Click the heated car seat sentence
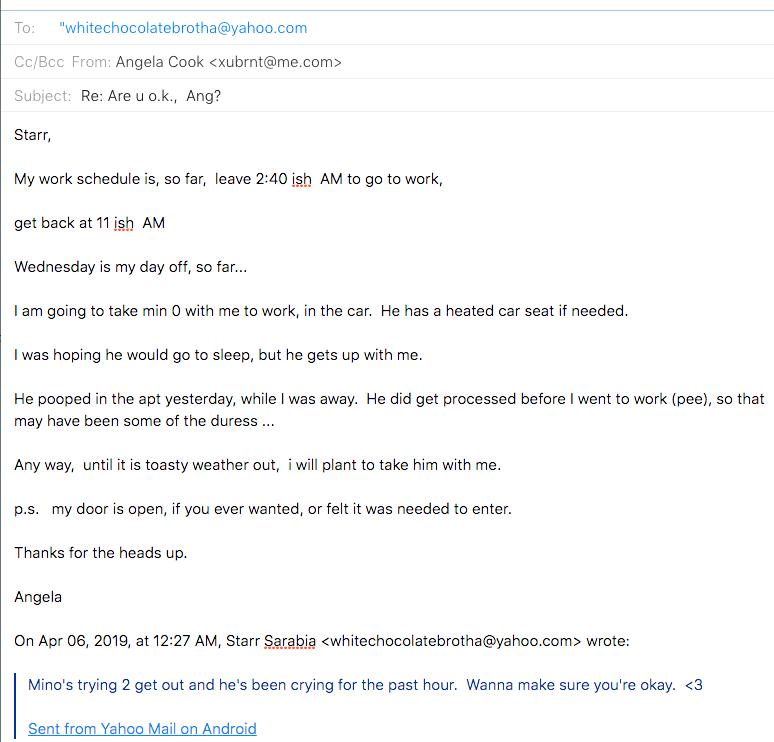The height and width of the screenshot is (742, 774). click(504, 311)
